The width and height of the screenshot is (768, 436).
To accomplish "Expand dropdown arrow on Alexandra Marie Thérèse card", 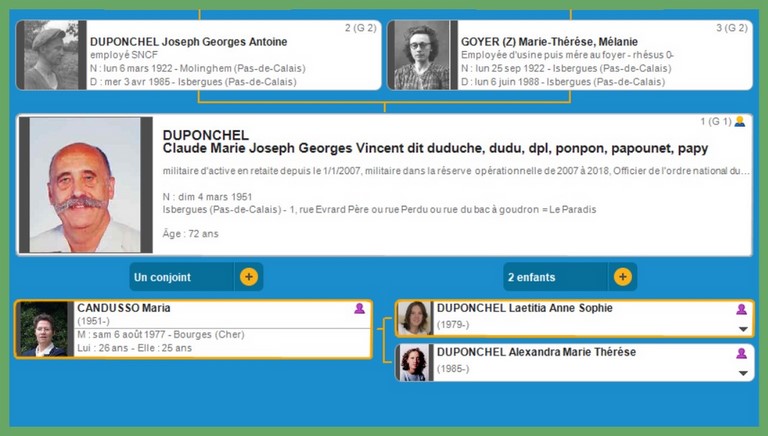I will 742,373.
